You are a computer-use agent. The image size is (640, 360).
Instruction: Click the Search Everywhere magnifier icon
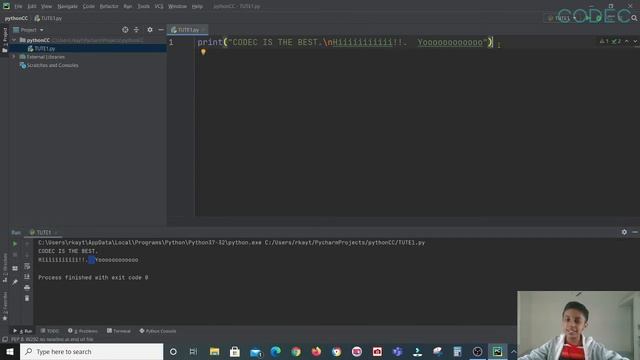point(634,18)
